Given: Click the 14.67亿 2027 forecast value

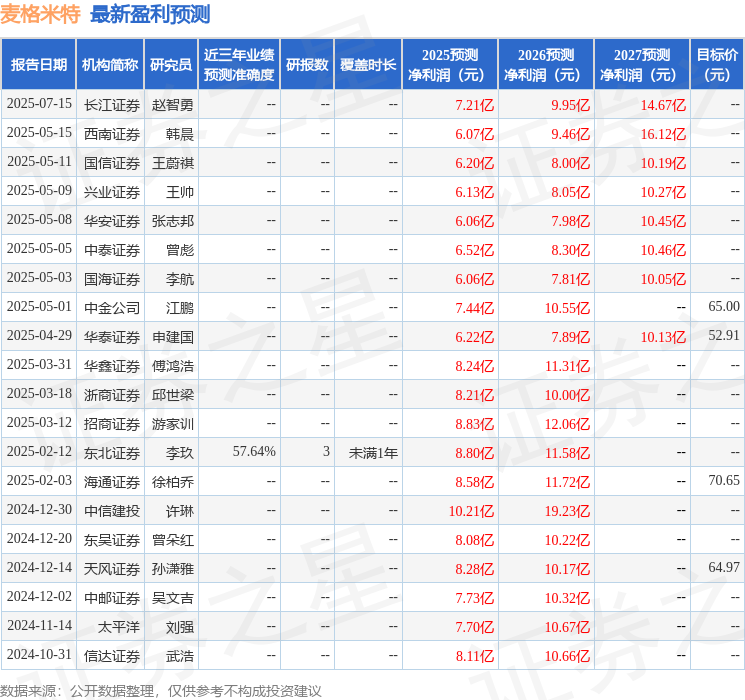Looking at the screenshot, I should 663,105.
